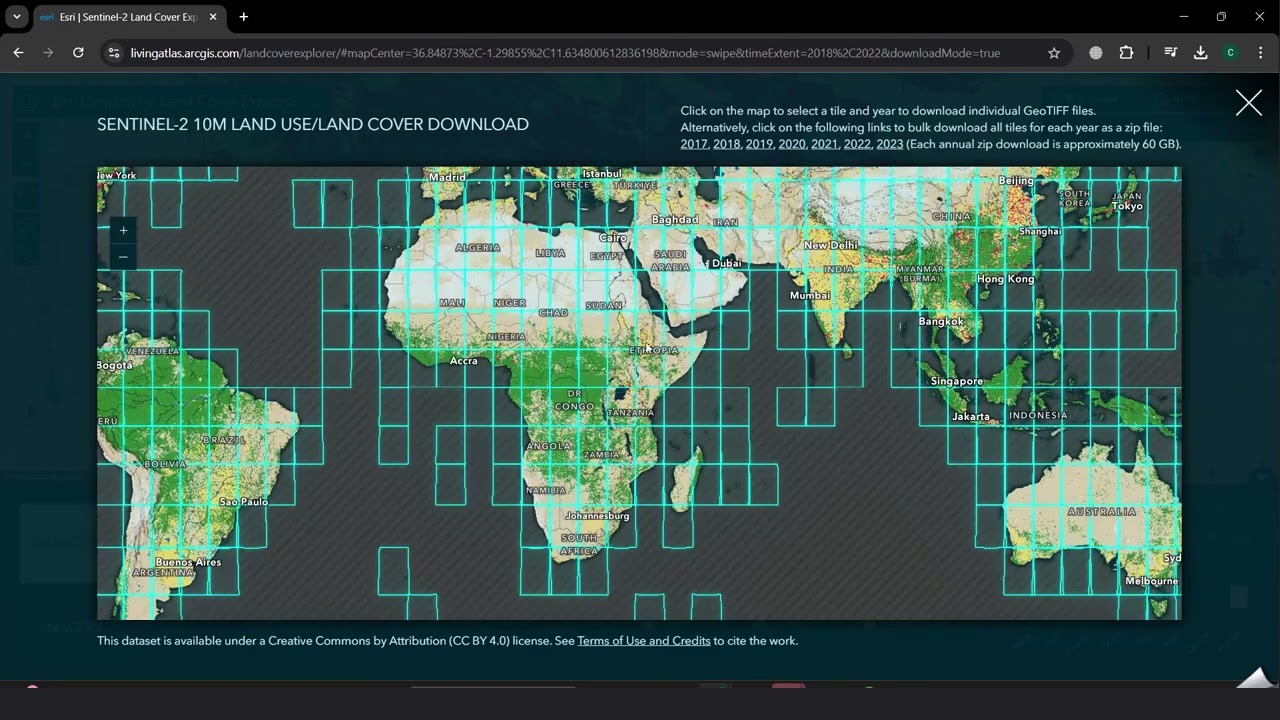Open the browser Downloads icon

pyautogui.click(x=1200, y=53)
